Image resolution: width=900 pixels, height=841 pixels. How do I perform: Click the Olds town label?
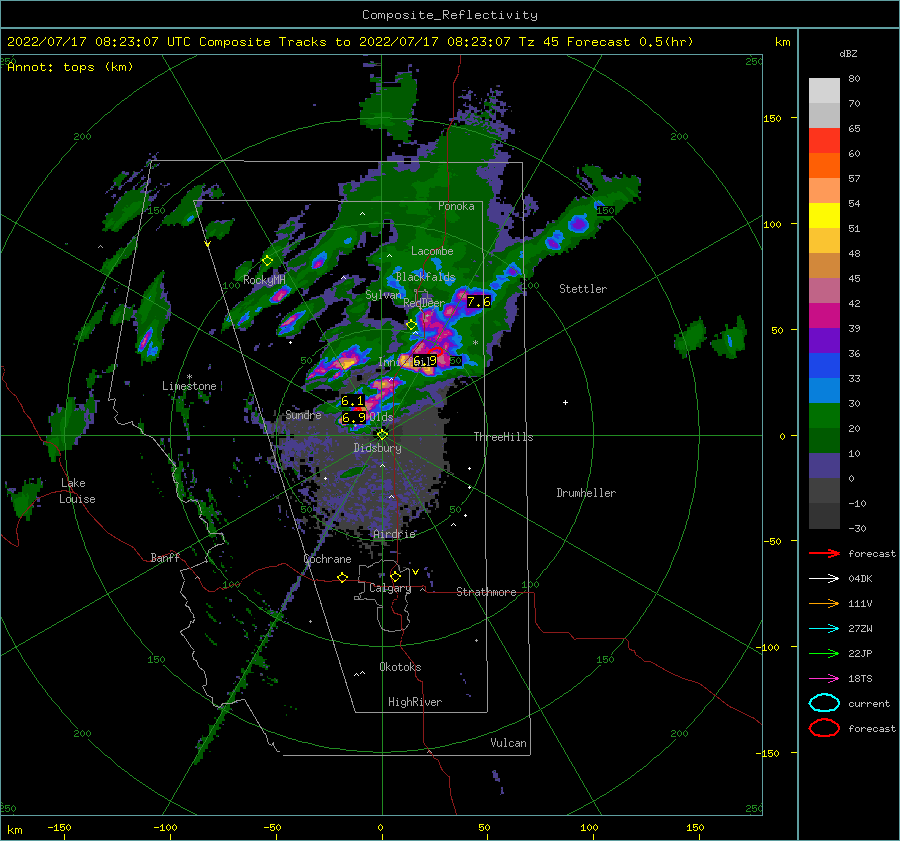click(381, 417)
